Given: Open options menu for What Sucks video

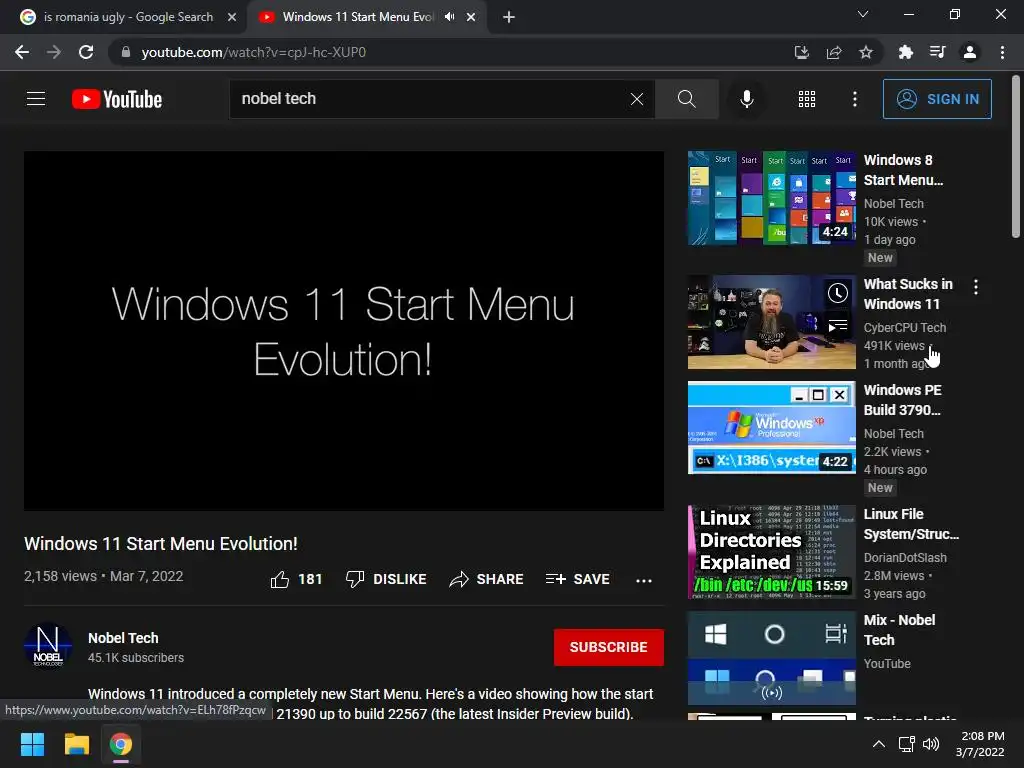Looking at the screenshot, I should pos(976,287).
